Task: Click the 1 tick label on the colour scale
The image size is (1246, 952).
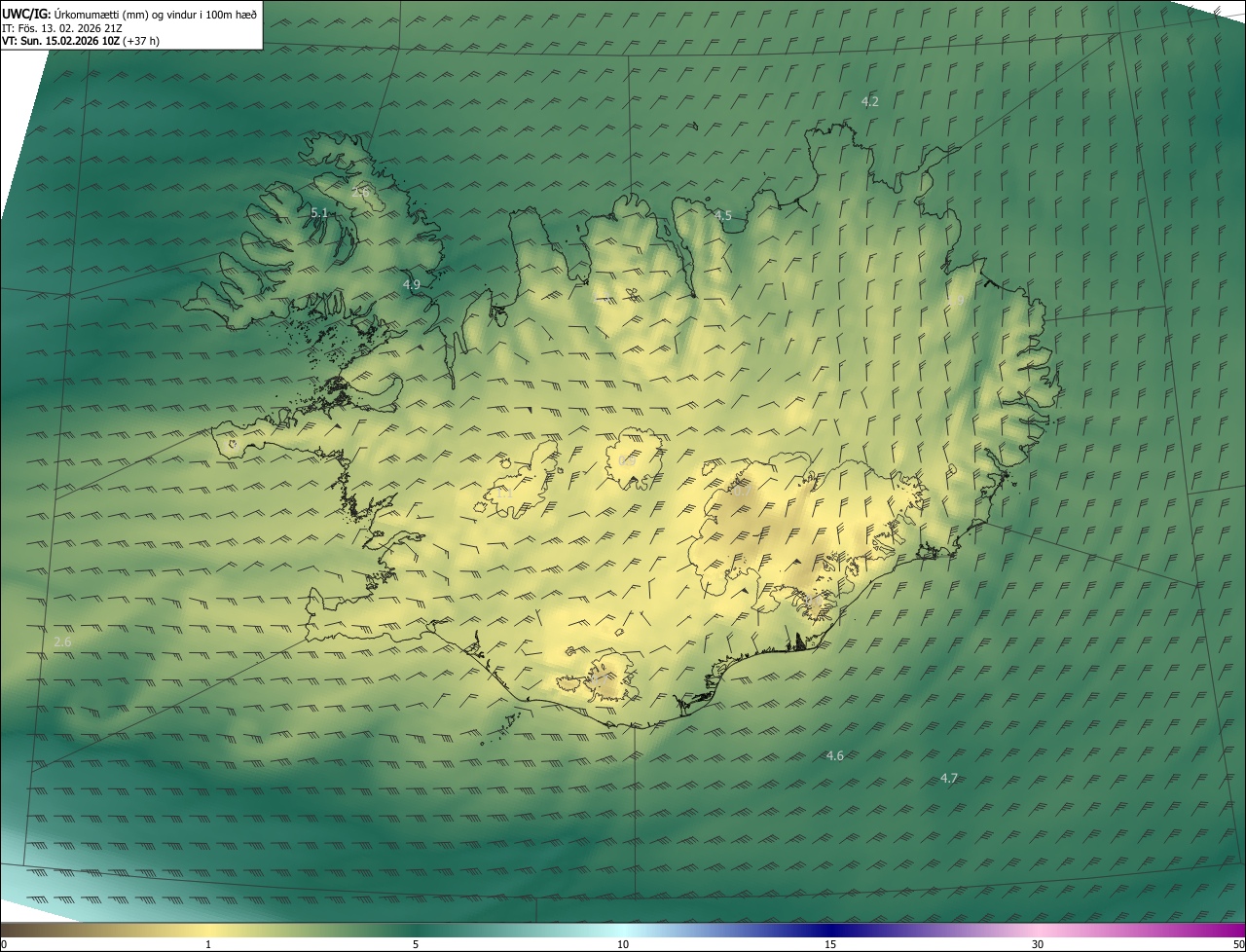Action: coord(208,944)
